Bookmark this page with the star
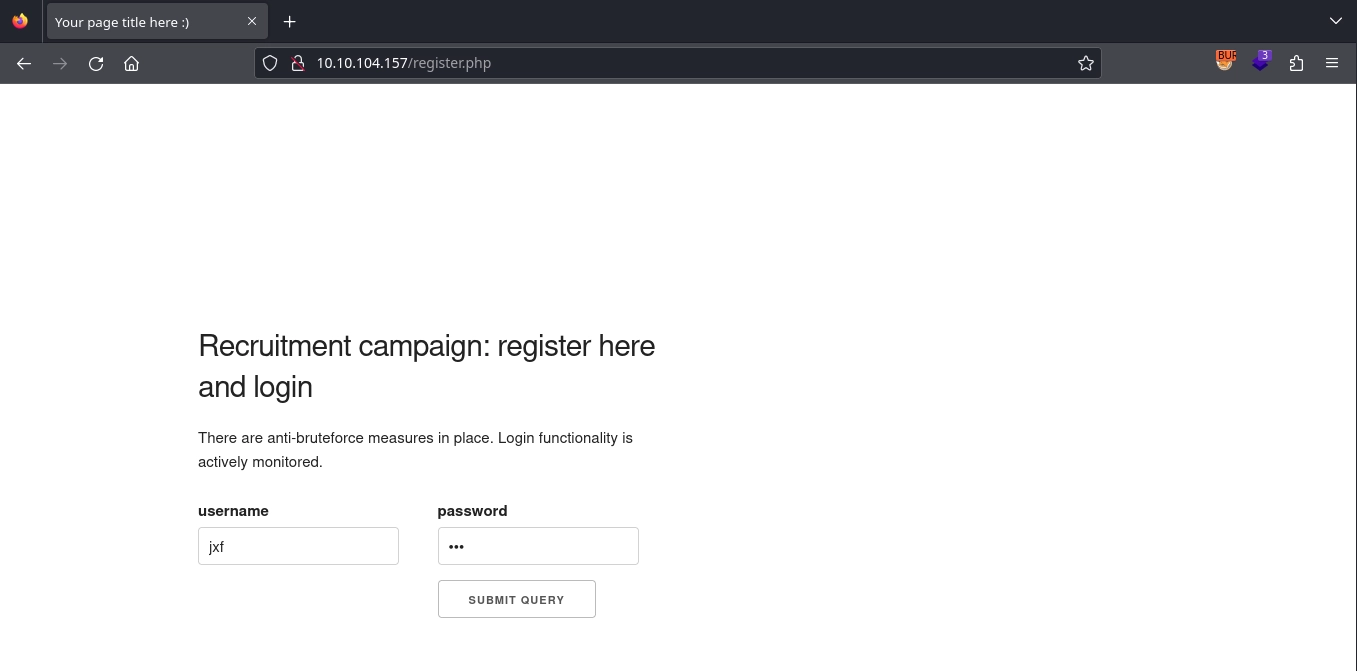 point(1086,63)
